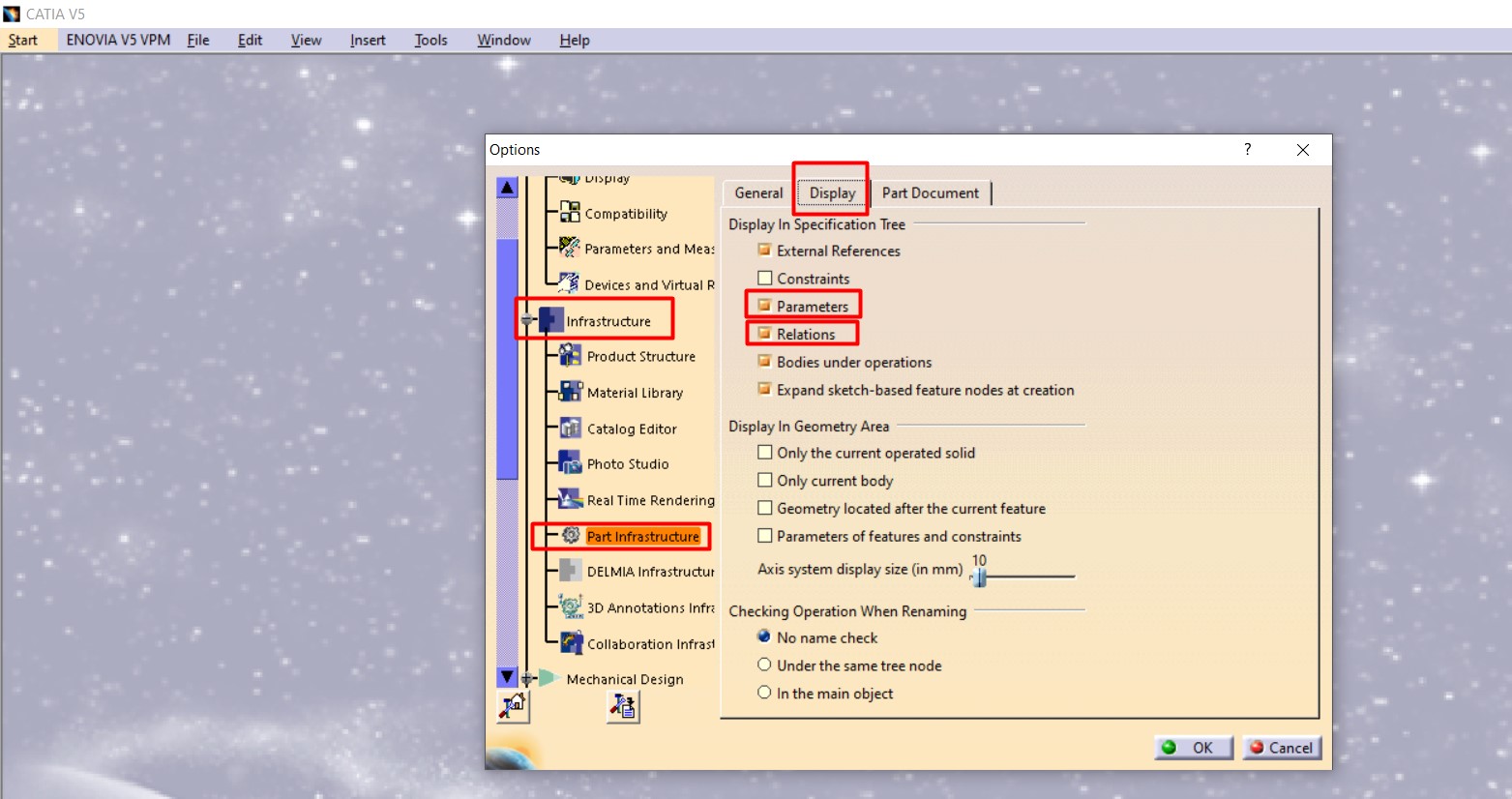
Task: Click the Part Infrastructure gear icon
Action: coord(571,535)
